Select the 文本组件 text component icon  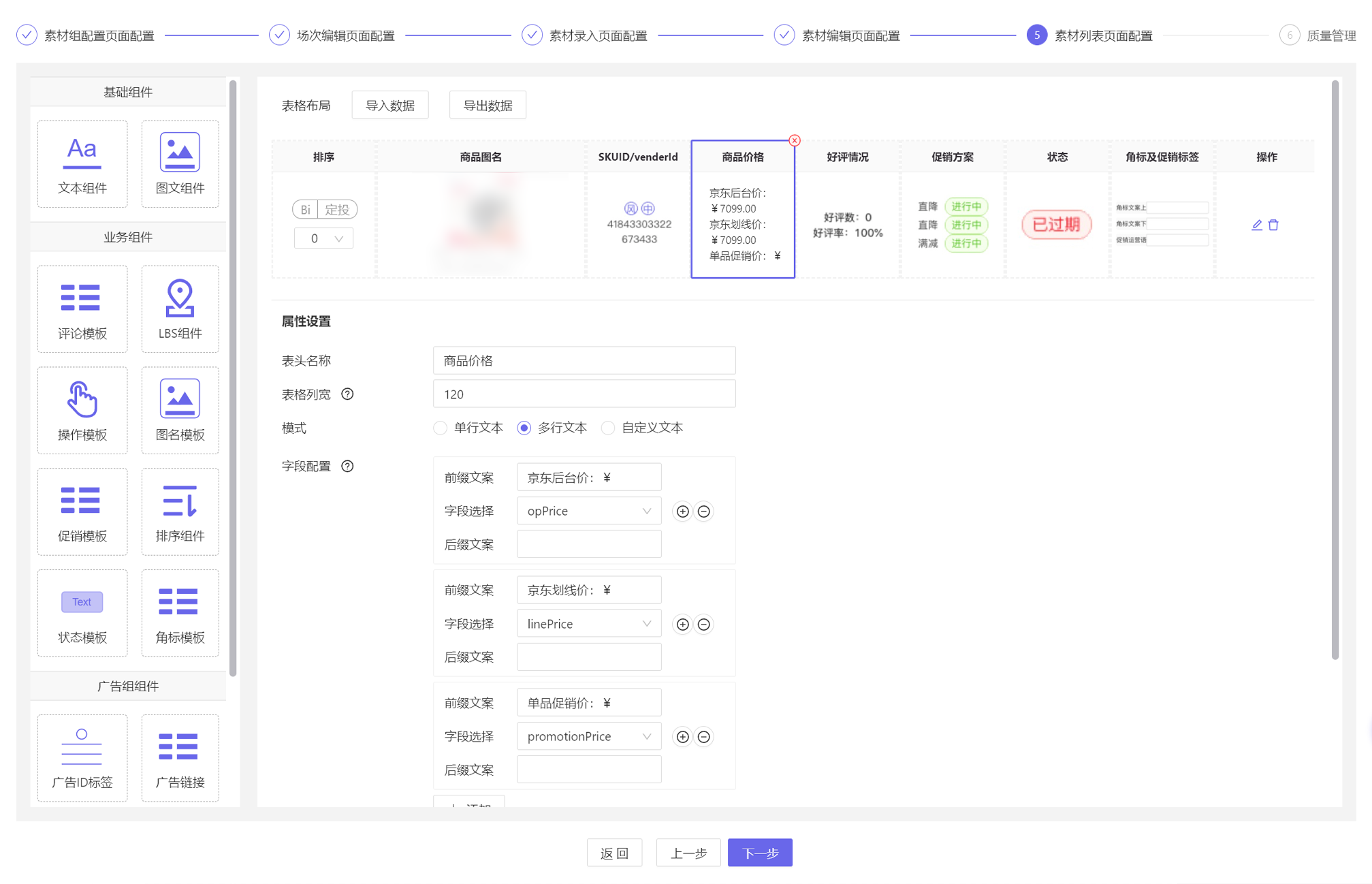[82, 163]
